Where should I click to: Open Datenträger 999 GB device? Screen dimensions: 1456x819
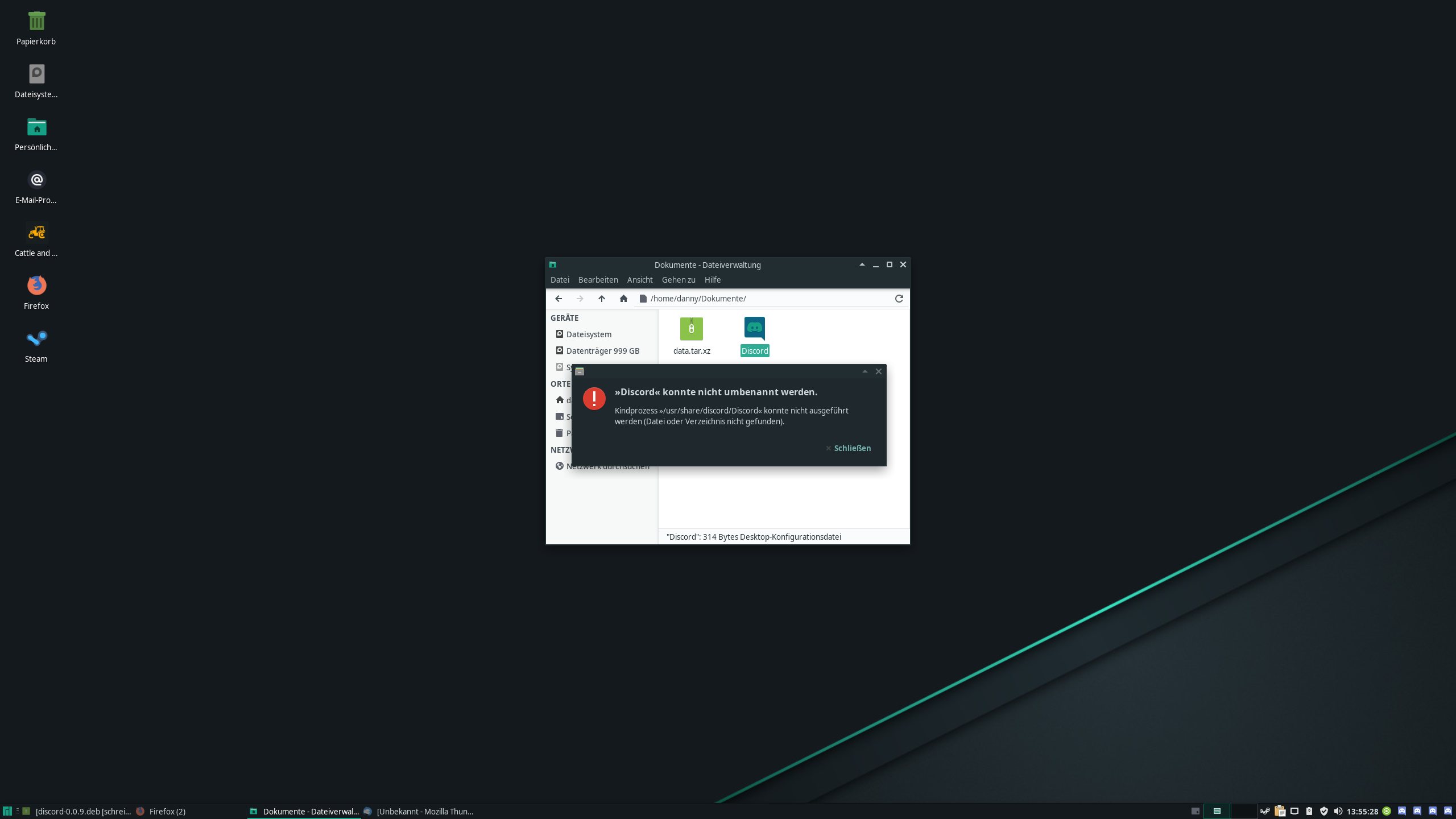(x=602, y=351)
